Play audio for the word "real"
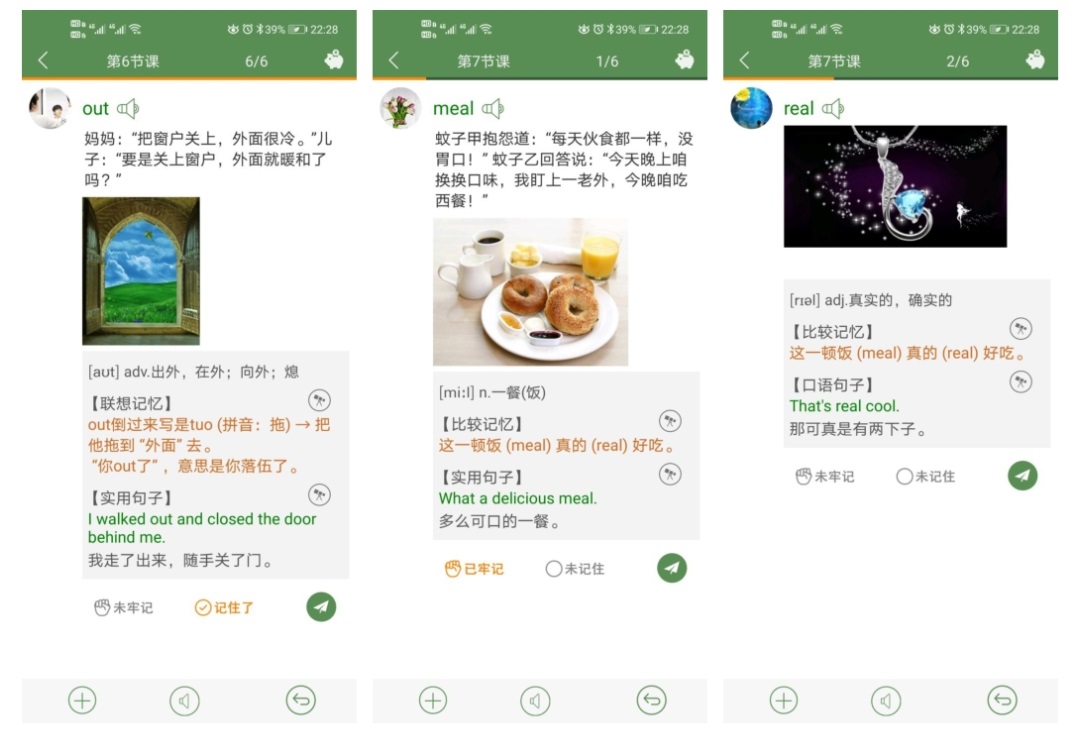1080x732 pixels. [833, 109]
